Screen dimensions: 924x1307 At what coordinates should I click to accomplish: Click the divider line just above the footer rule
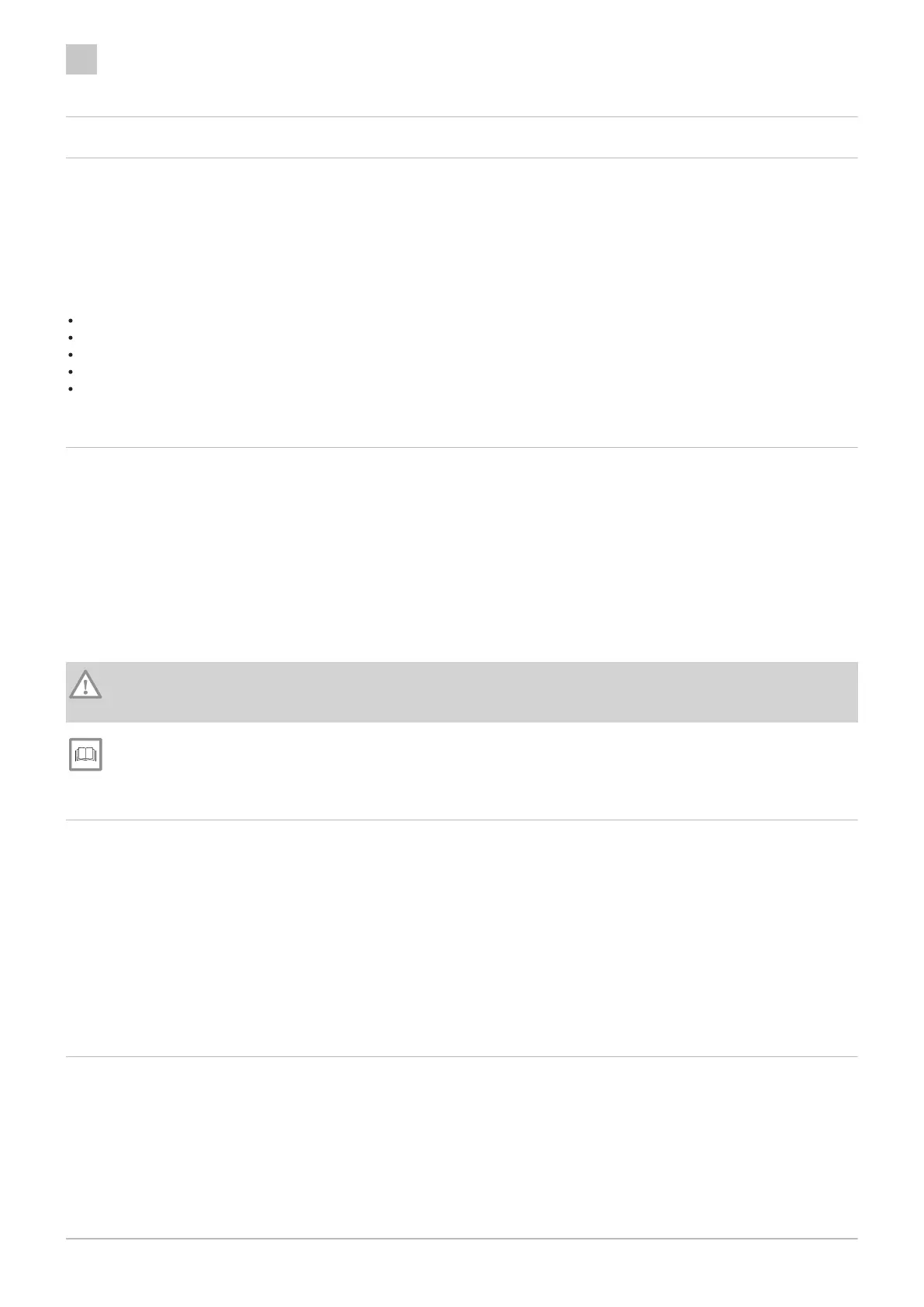click(x=462, y=1057)
